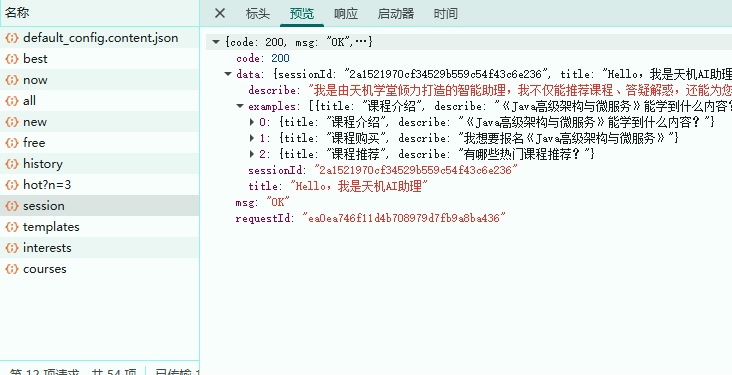Click the describe property string value
732x375 pixels.
click(x=520, y=90)
